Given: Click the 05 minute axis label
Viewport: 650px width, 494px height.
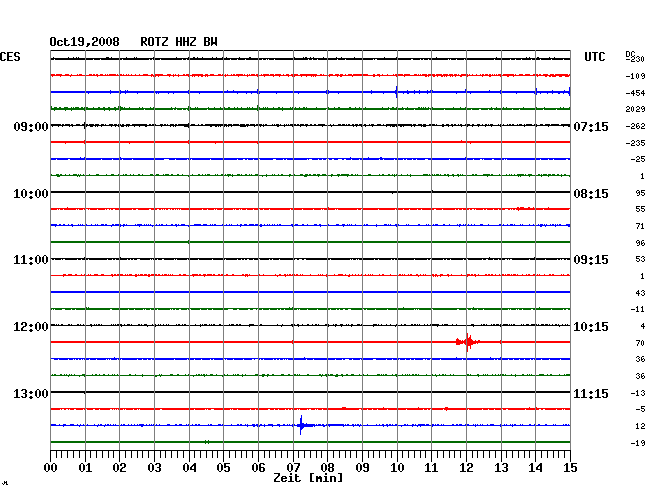Looking at the screenshot, I should tap(223, 468).
